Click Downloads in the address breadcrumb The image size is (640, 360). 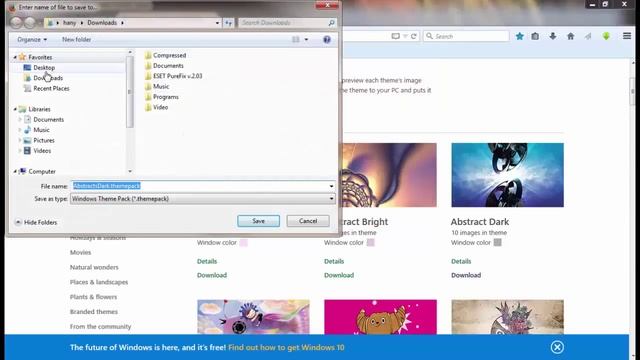[102, 23]
